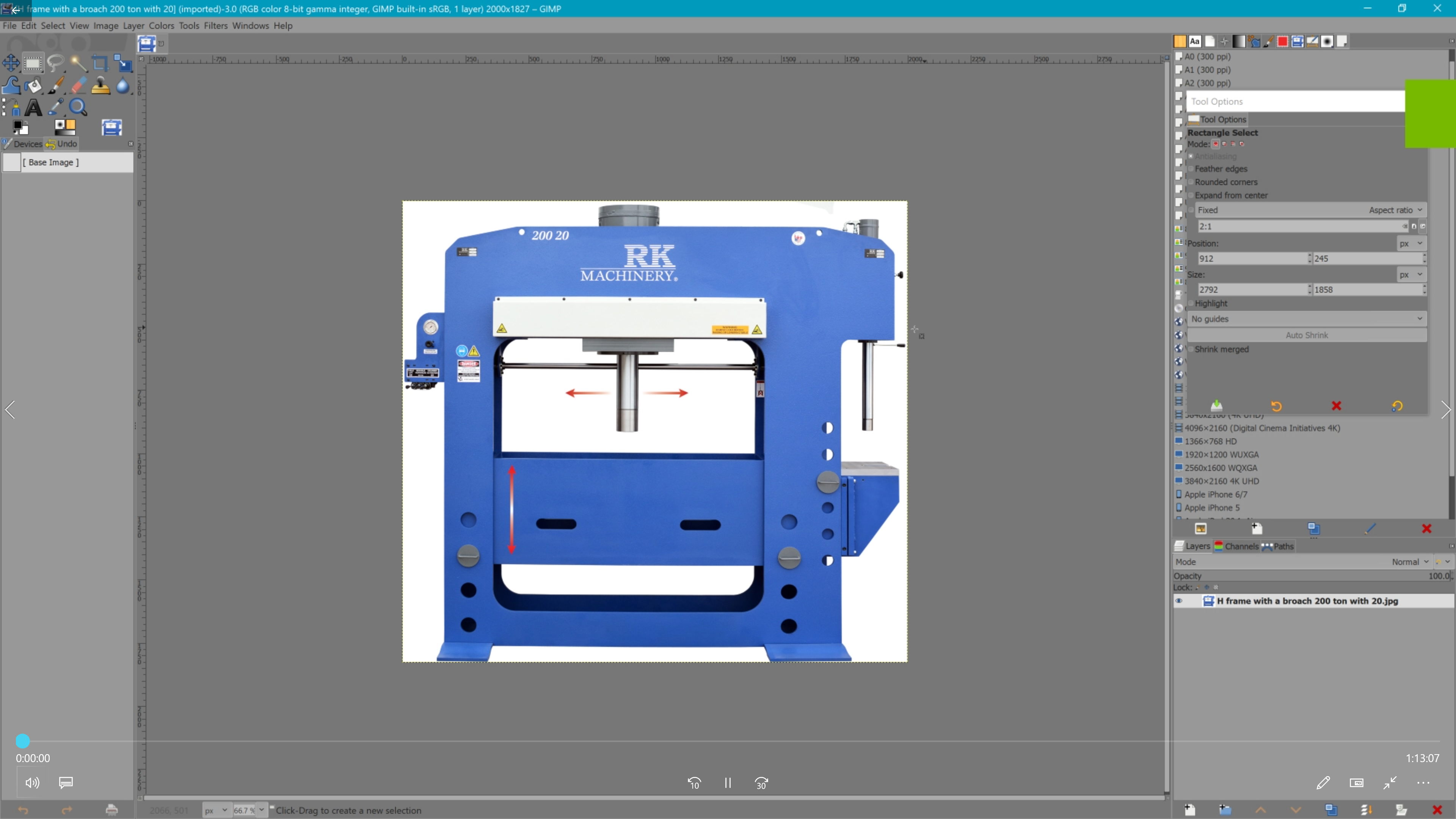Select the Warp Transform tool
This screenshot has height=819, width=1456.
click(x=11, y=85)
